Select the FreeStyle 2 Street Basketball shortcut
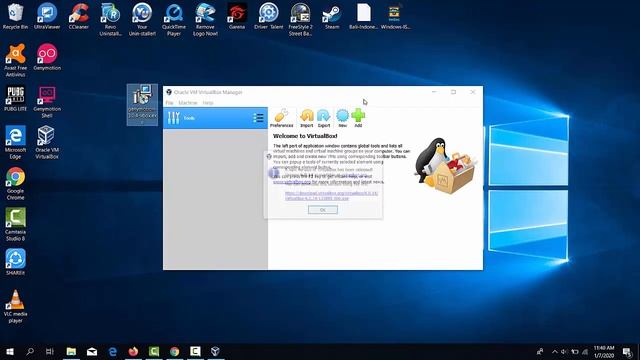640x360 pixels. (300, 20)
